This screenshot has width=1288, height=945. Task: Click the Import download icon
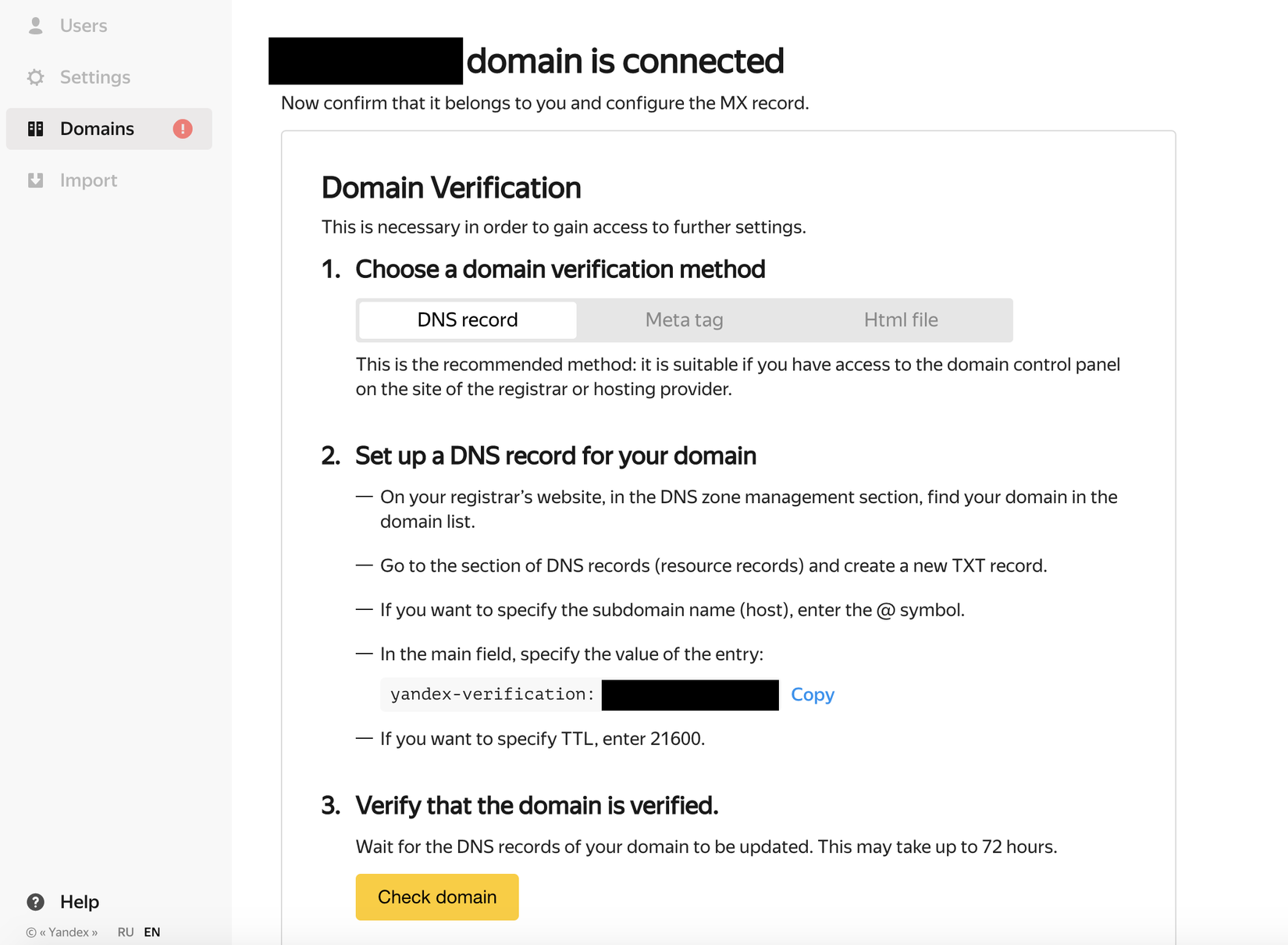pyautogui.click(x=35, y=180)
